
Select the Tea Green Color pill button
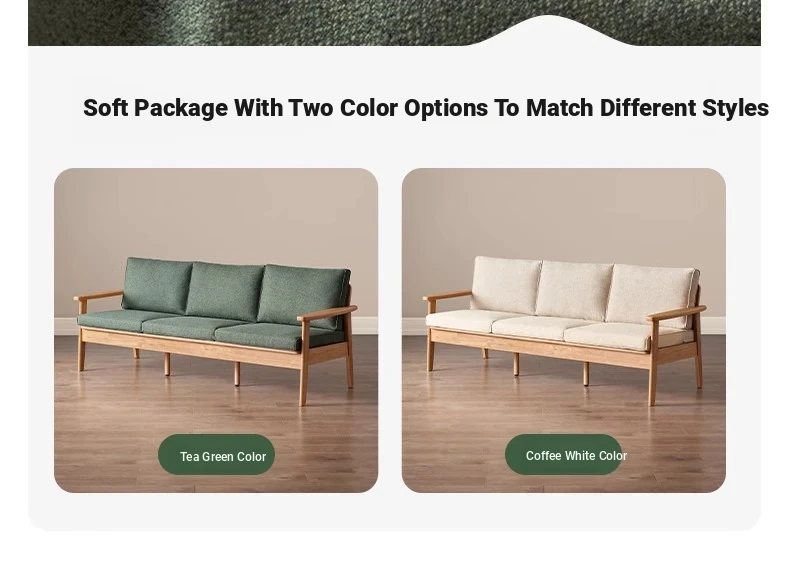point(216,455)
